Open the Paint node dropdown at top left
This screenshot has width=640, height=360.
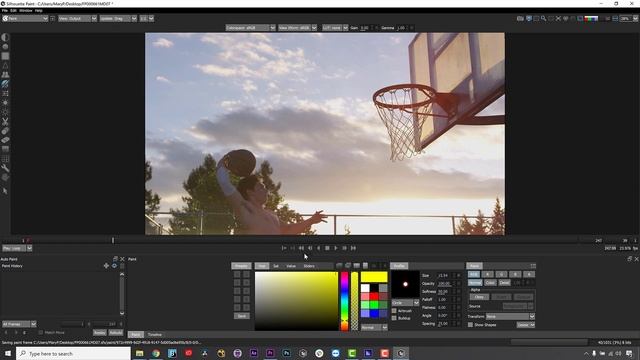point(25,18)
